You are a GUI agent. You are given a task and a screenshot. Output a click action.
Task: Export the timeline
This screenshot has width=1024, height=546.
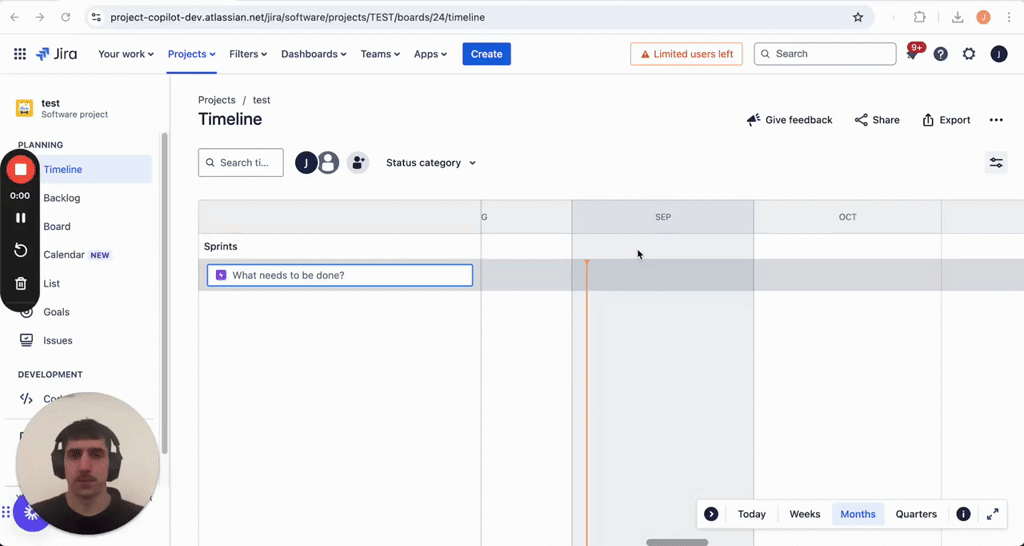pos(946,120)
